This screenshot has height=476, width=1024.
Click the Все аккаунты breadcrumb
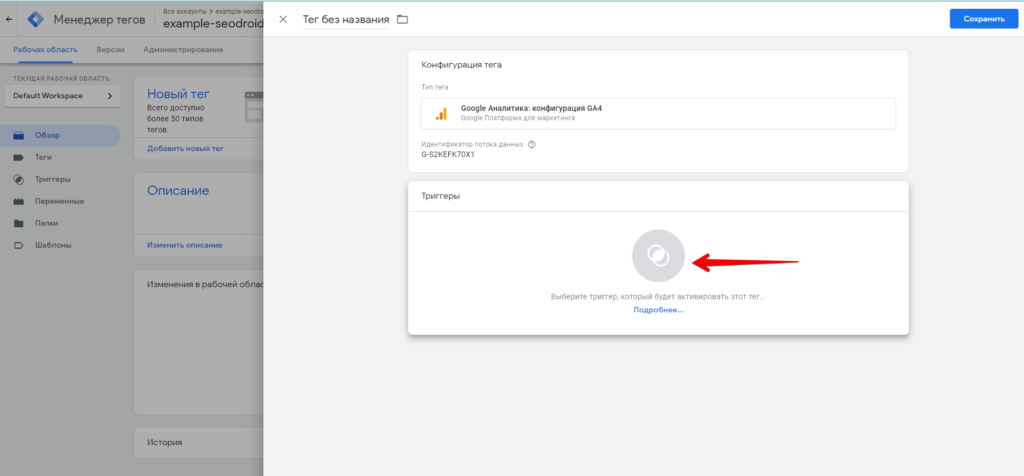[x=184, y=12]
